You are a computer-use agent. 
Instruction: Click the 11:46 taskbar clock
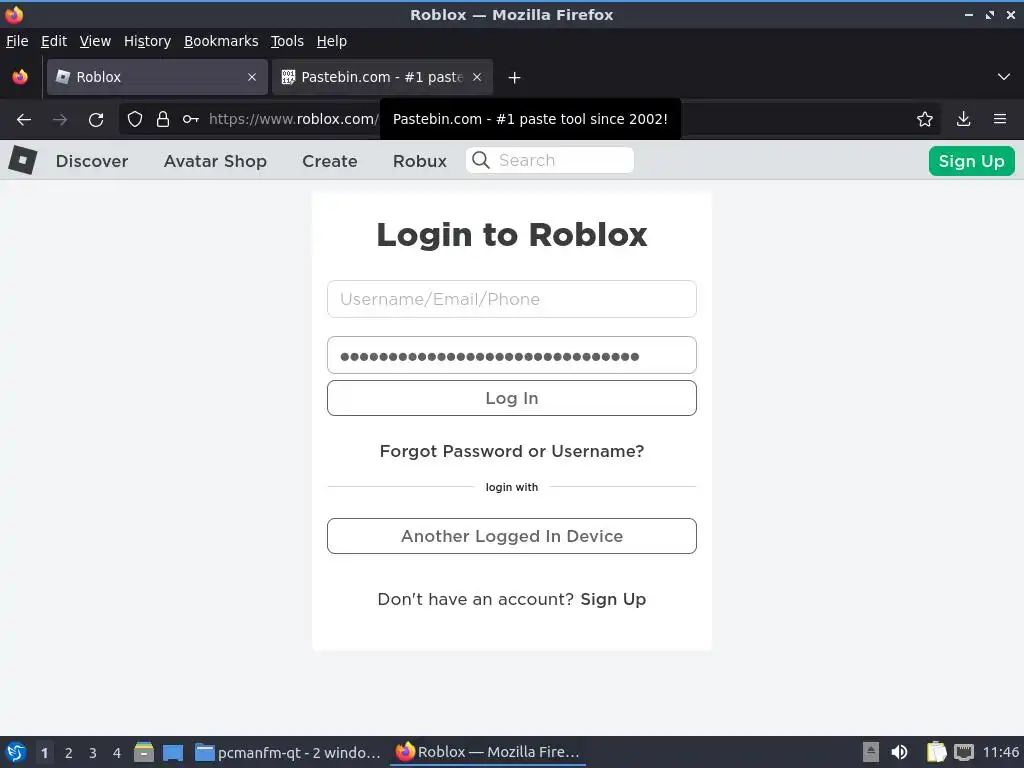1001,752
